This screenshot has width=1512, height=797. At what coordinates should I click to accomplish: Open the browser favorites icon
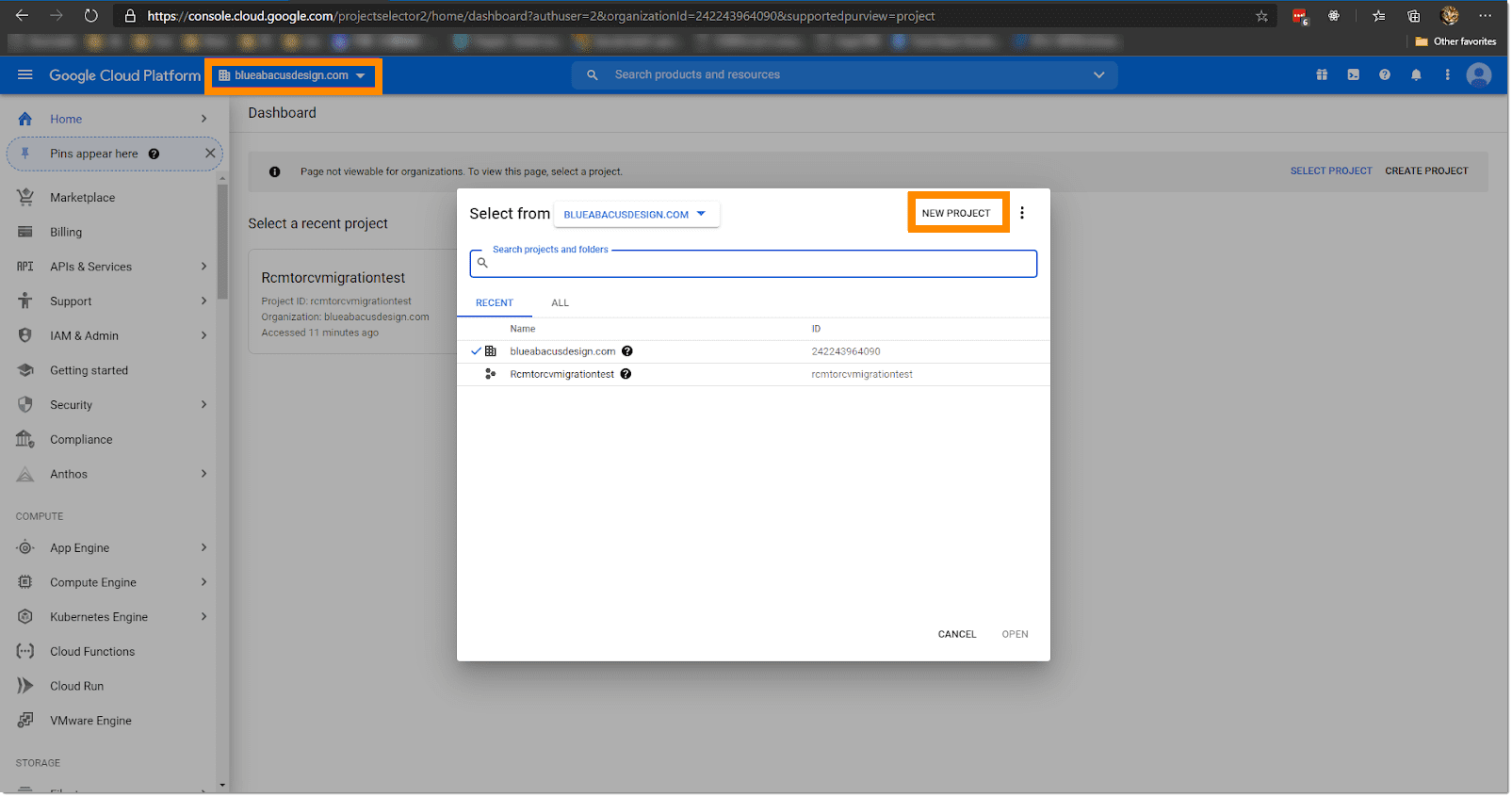pos(1378,16)
